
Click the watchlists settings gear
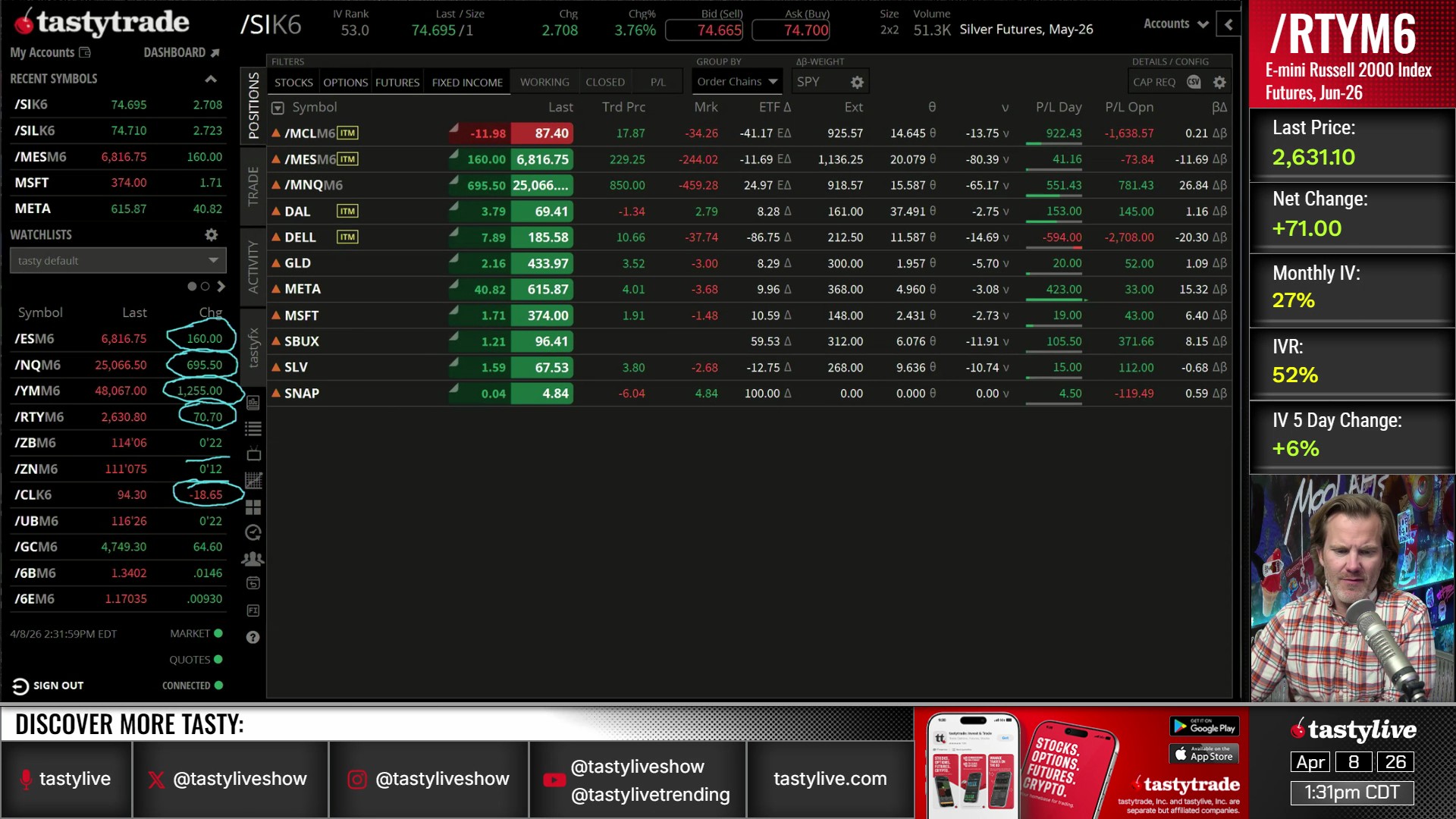tap(212, 235)
